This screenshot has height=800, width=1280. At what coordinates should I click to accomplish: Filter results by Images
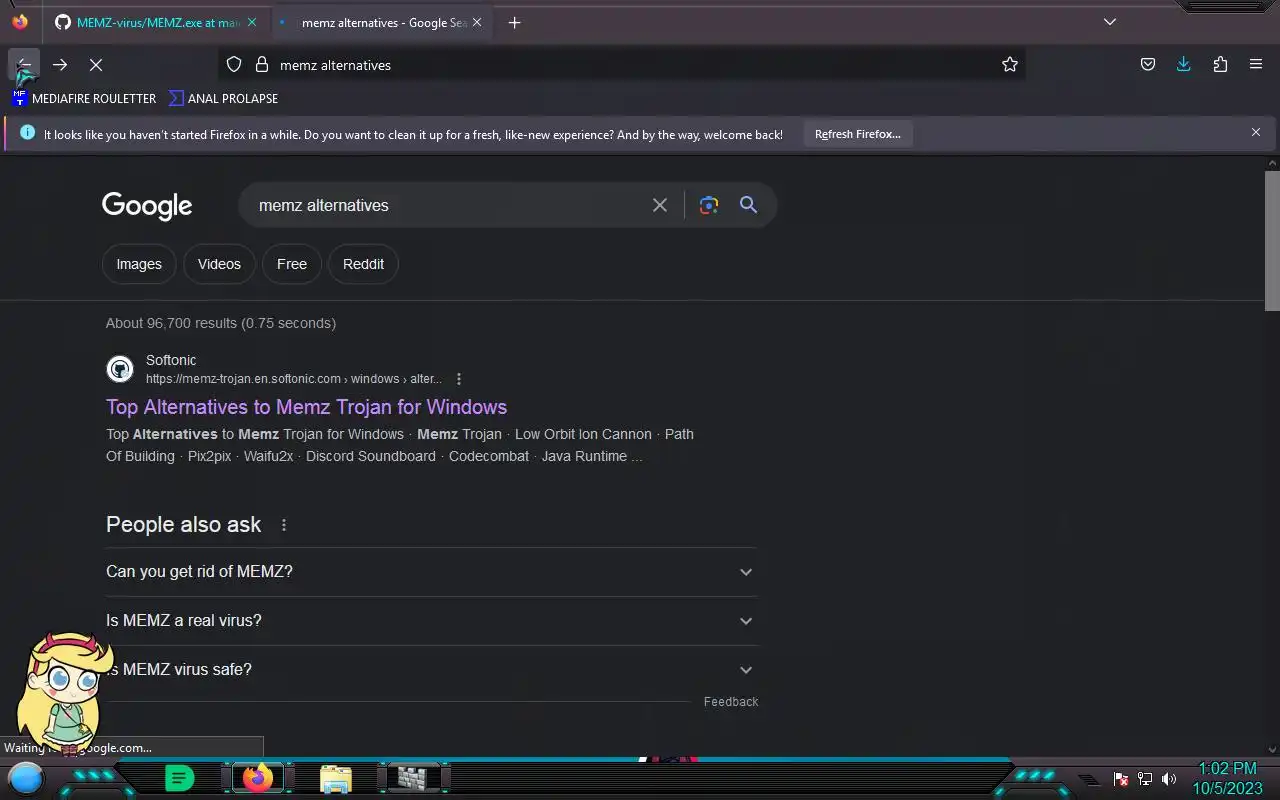pos(139,264)
